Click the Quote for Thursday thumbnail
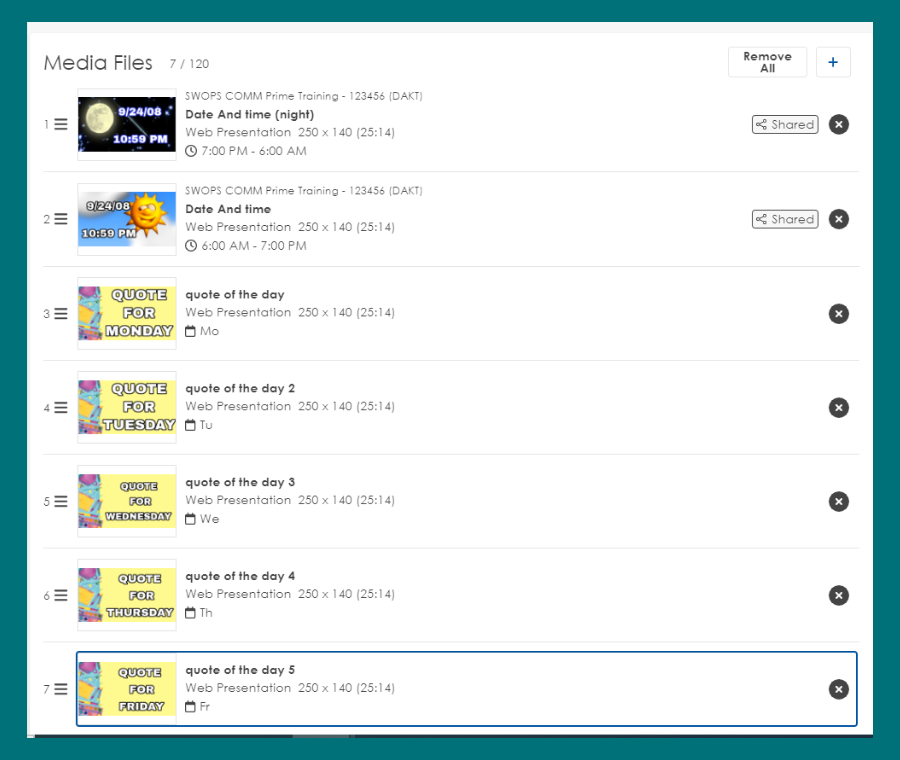The image size is (900, 760). (x=127, y=595)
